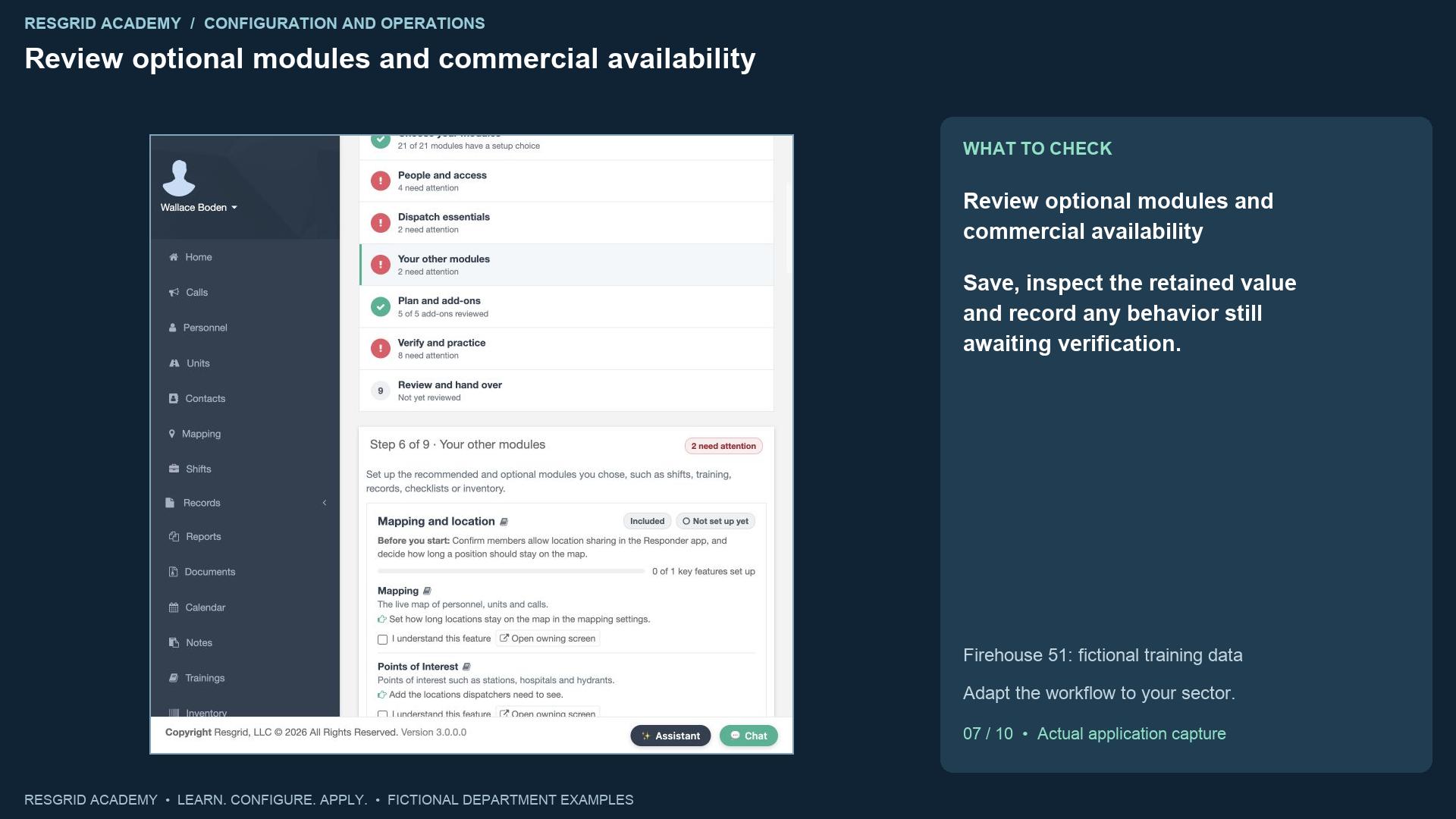Viewport: 1456px width, 819px height.
Task: Click the Mapping pin icon
Action: pyautogui.click(x=172, y=434)
